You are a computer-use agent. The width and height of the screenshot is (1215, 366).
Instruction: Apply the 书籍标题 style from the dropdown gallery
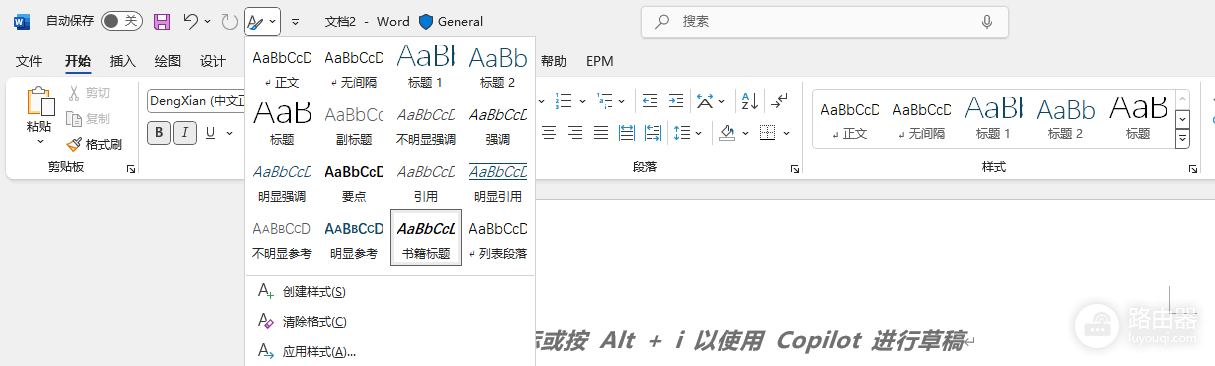tap(426, 237)
